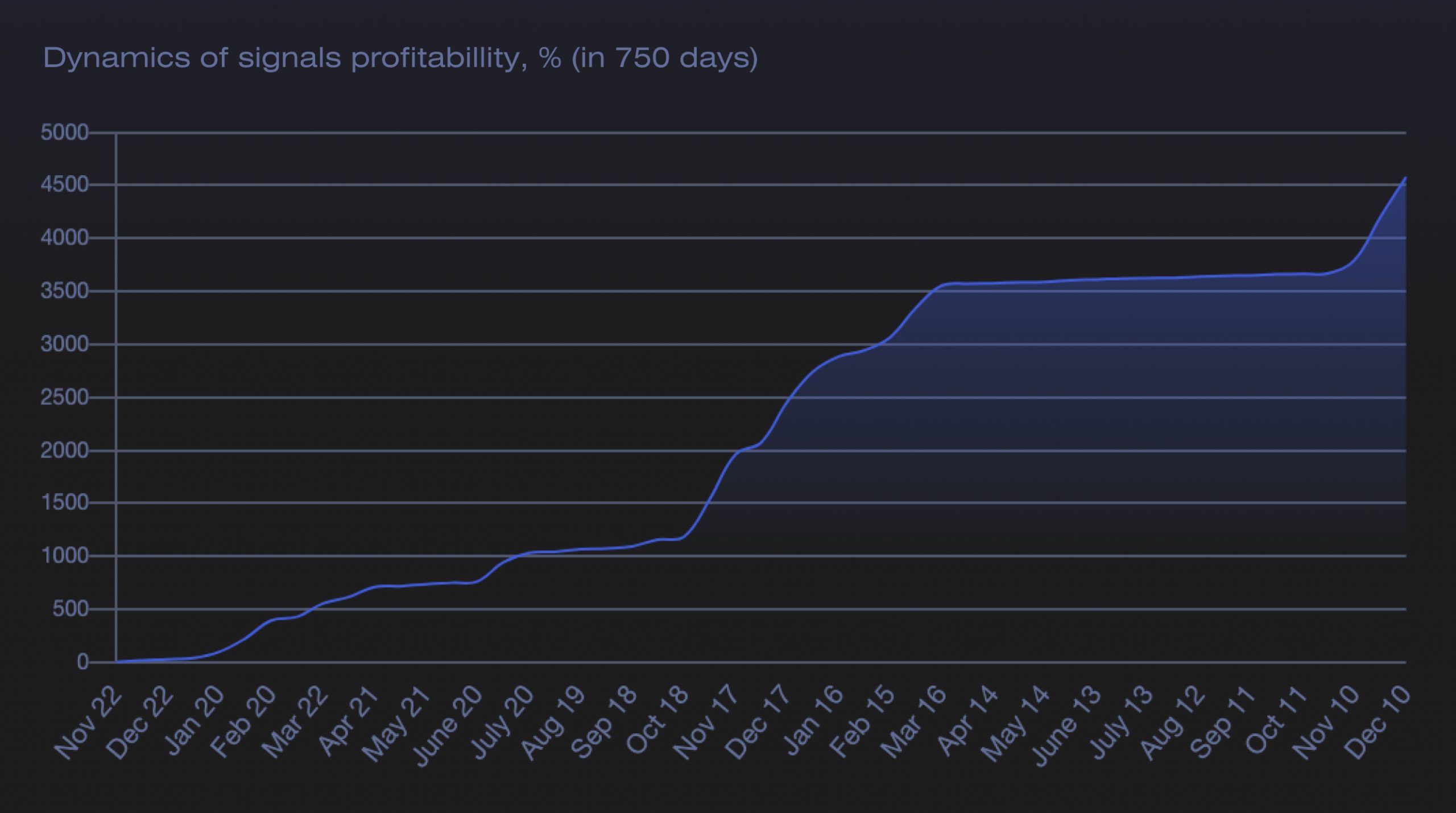Click the x-axis label Dec 17

[x=758, y=722]
